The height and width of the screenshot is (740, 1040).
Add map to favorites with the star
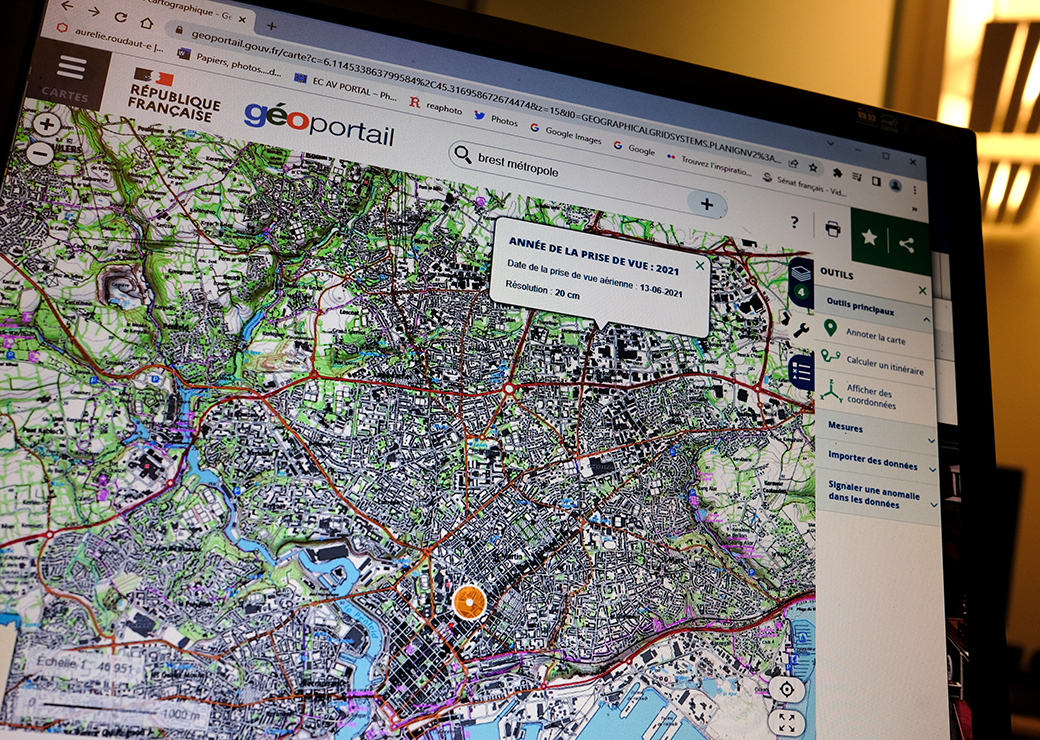pos(869,237)
